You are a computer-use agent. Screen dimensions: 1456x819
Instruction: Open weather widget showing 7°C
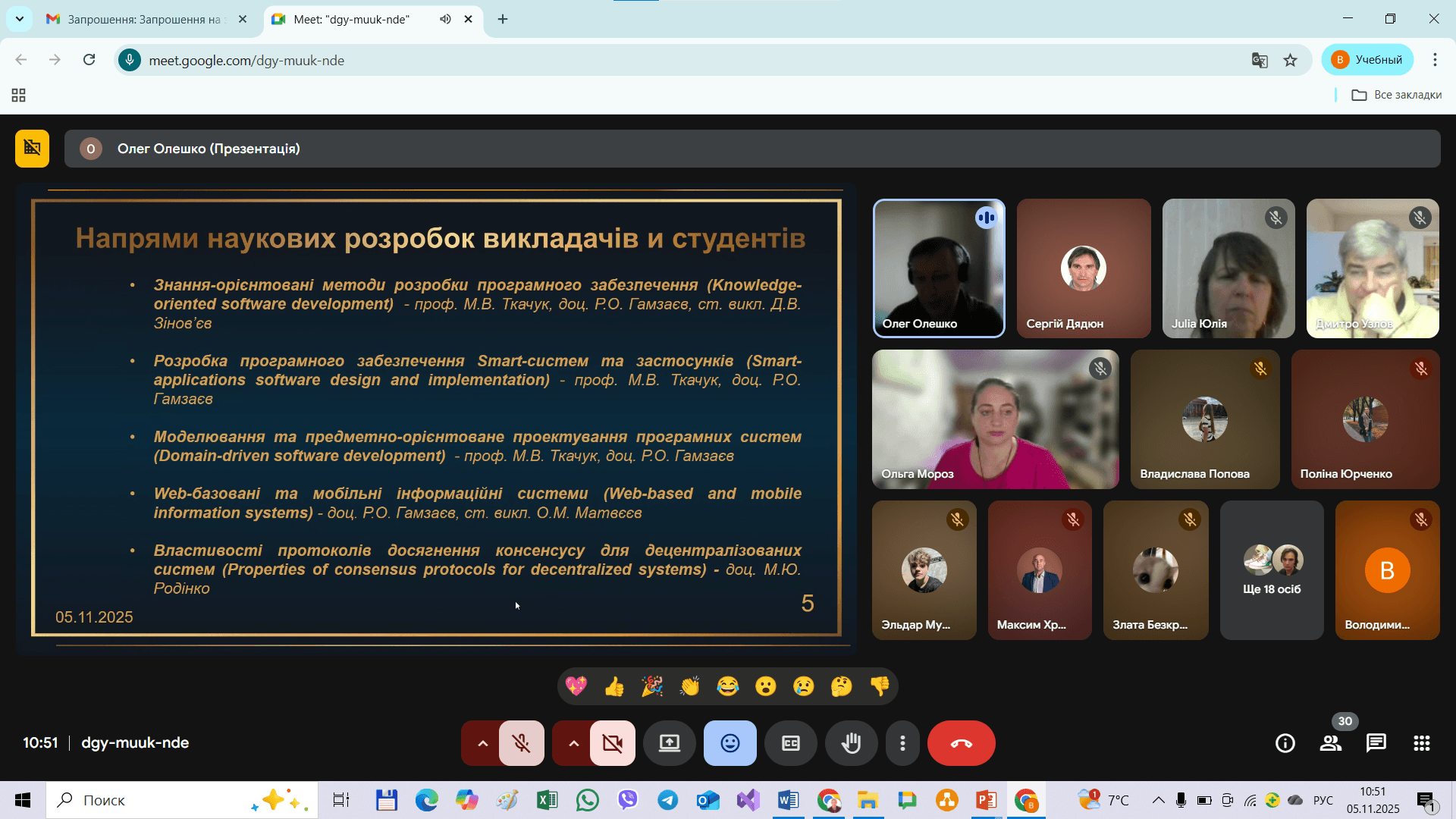pos(1103,800)
